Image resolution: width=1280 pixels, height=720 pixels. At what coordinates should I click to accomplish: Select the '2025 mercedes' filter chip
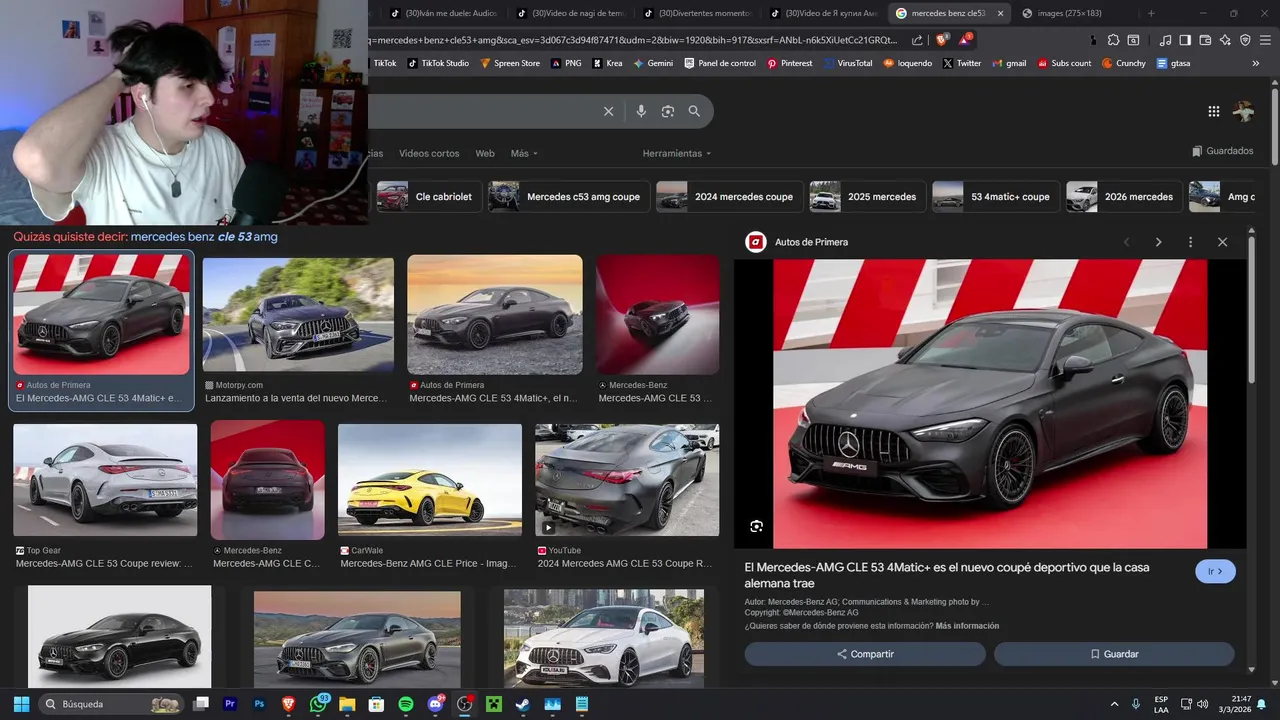click(x=867, y=197)
